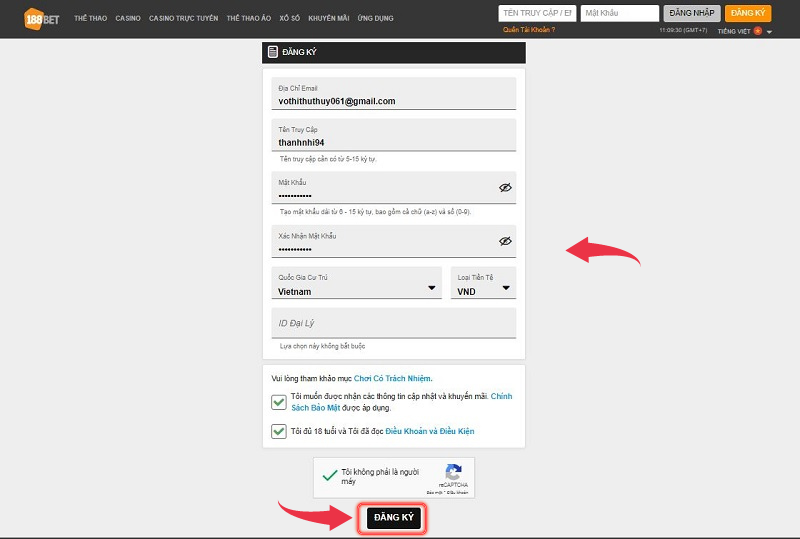This screenshot has height=539, width=800.
Task: Open the Tiếng Việt language selector arrow
Action: [x=769, y=32]
